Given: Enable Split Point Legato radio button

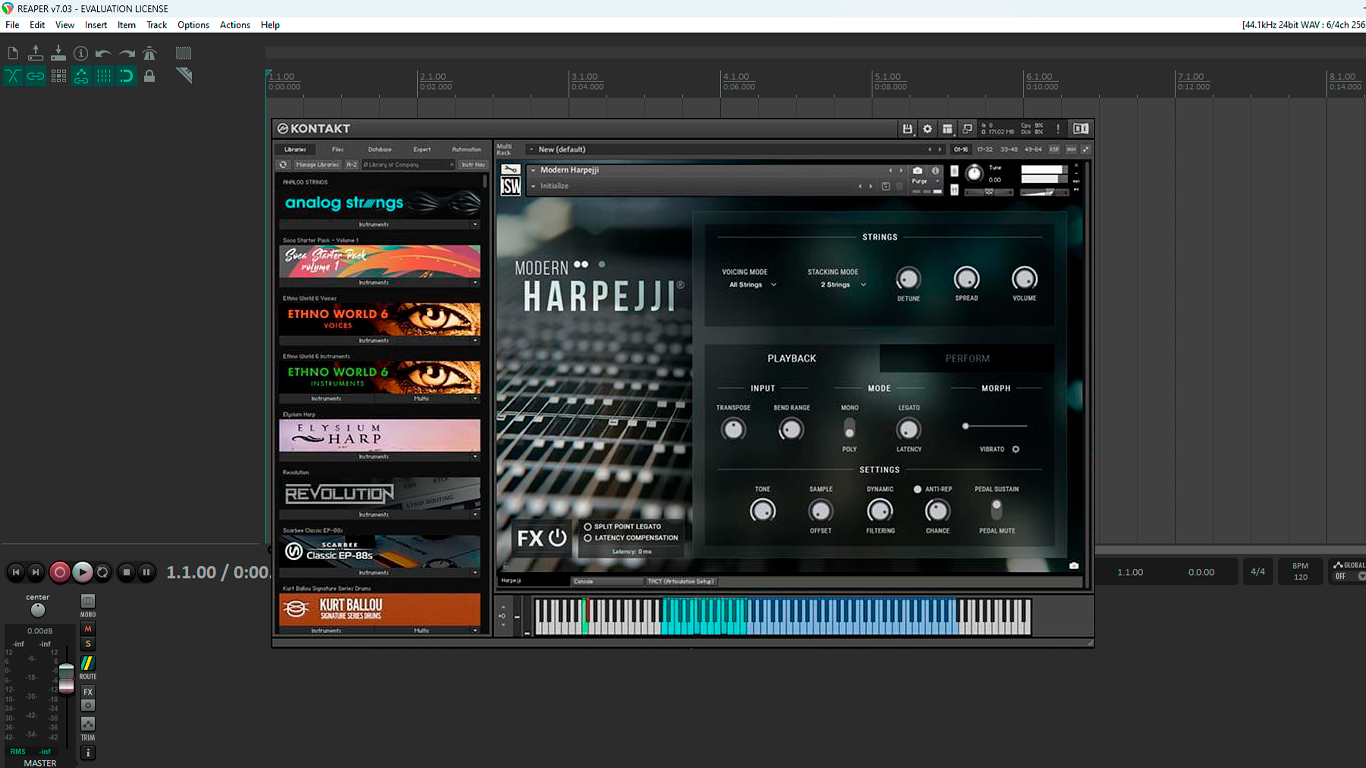Looking at the screenshot, I should click(x=587, y=526).
